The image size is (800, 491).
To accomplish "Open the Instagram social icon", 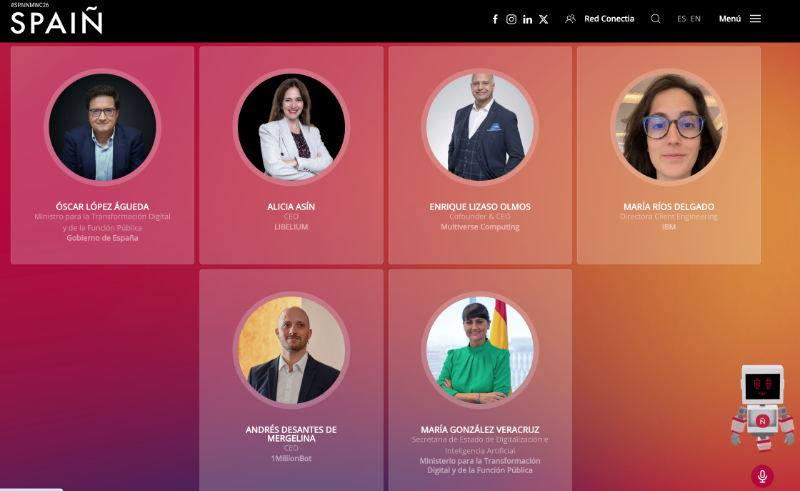I will coord(511,19).
